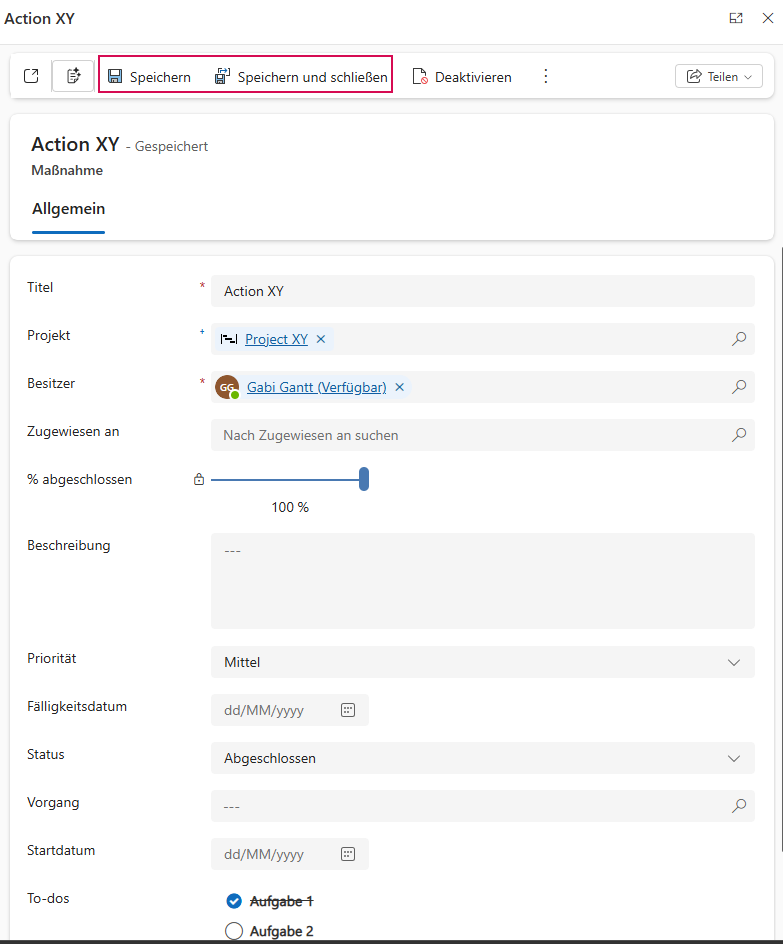The width and height of the screenshot is (783, 944).
Task: Click the Speichern save button
Action: pos(149,76)
